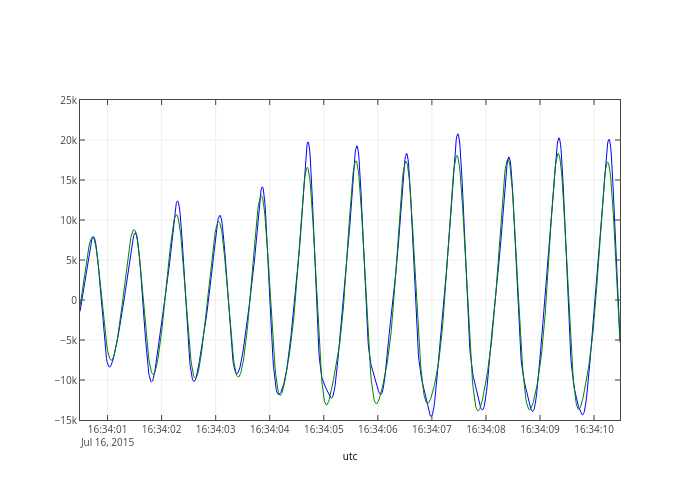Click the 10k y-axis tick label
The image size is (700, 500).
tap(66, 220)
